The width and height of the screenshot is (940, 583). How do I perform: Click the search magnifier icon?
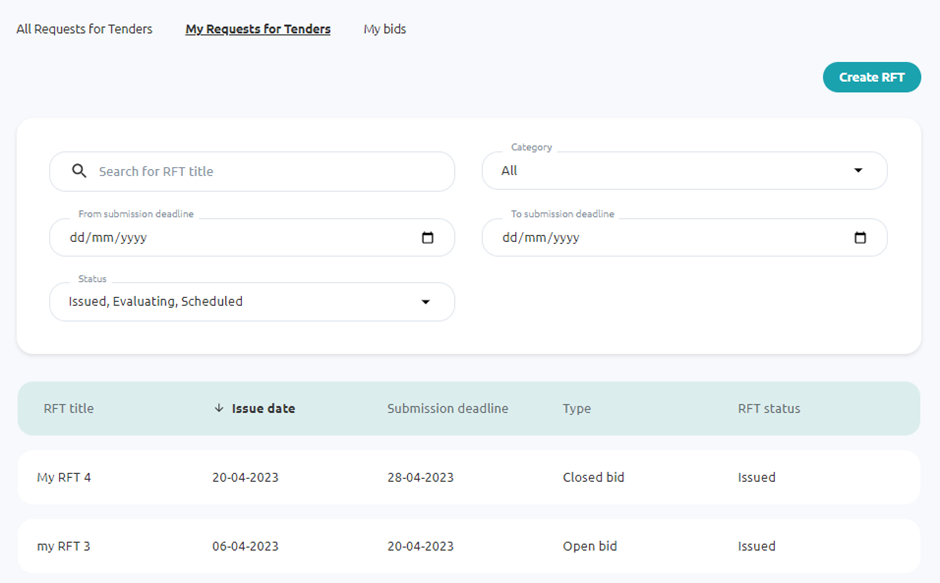[x=80, y=171]
